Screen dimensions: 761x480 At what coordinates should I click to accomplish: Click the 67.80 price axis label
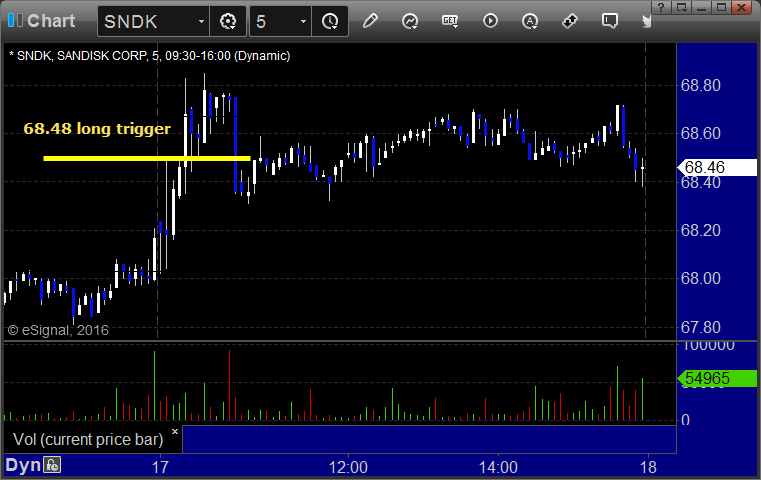(x=700, y=327)
